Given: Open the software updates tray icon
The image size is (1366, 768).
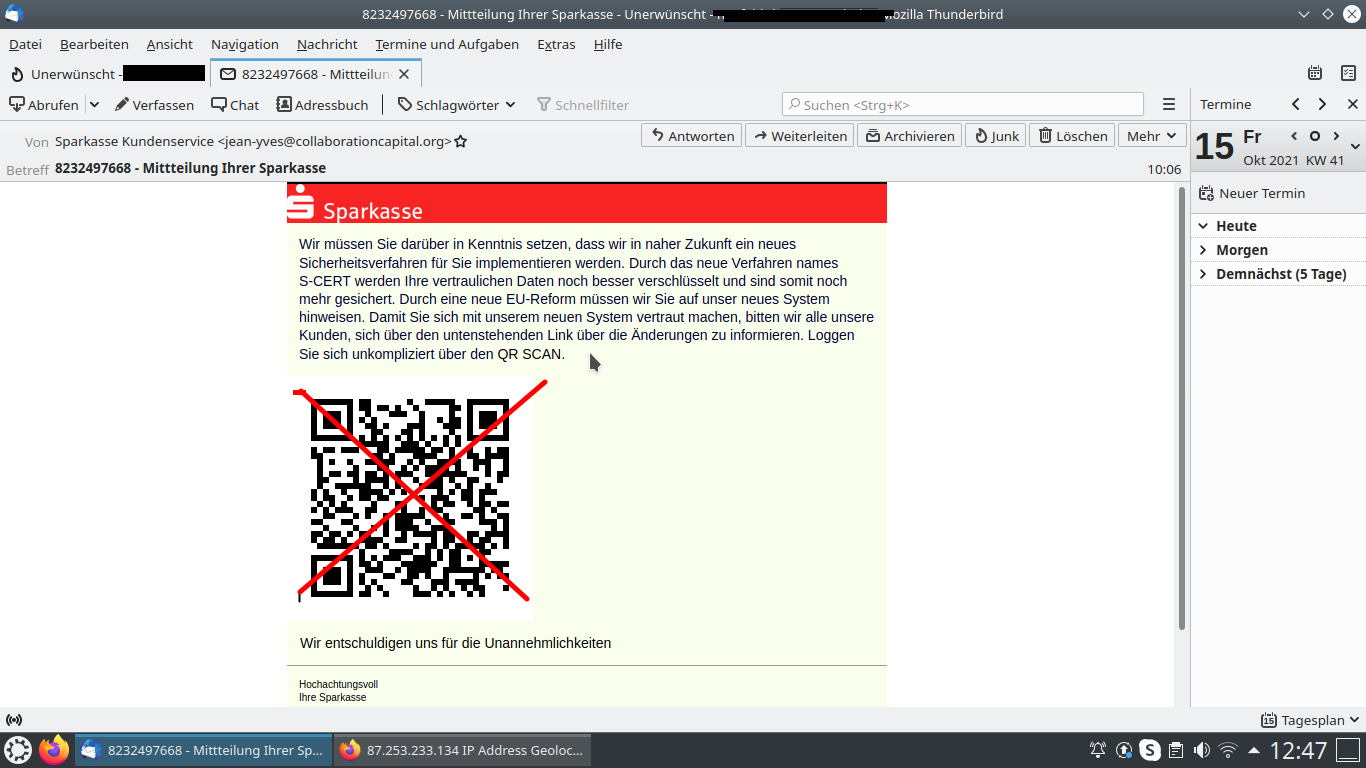Looking at the screenshot, I should point(1124,750).
